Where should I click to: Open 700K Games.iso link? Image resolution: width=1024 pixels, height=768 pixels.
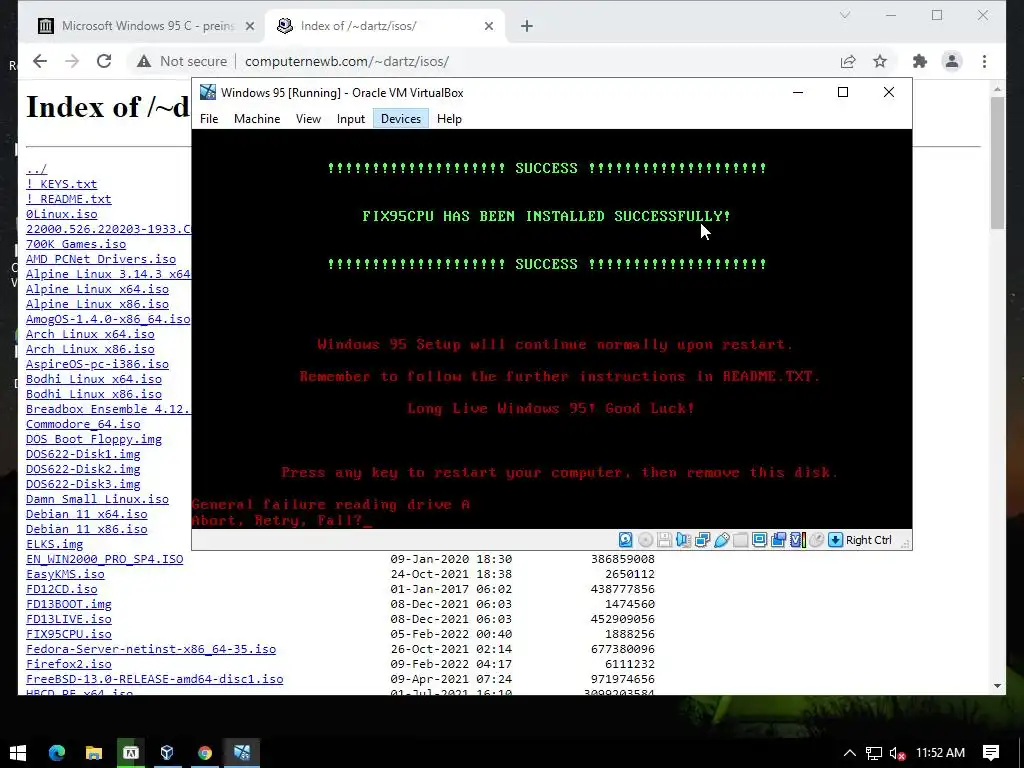[x=76, y=244]
